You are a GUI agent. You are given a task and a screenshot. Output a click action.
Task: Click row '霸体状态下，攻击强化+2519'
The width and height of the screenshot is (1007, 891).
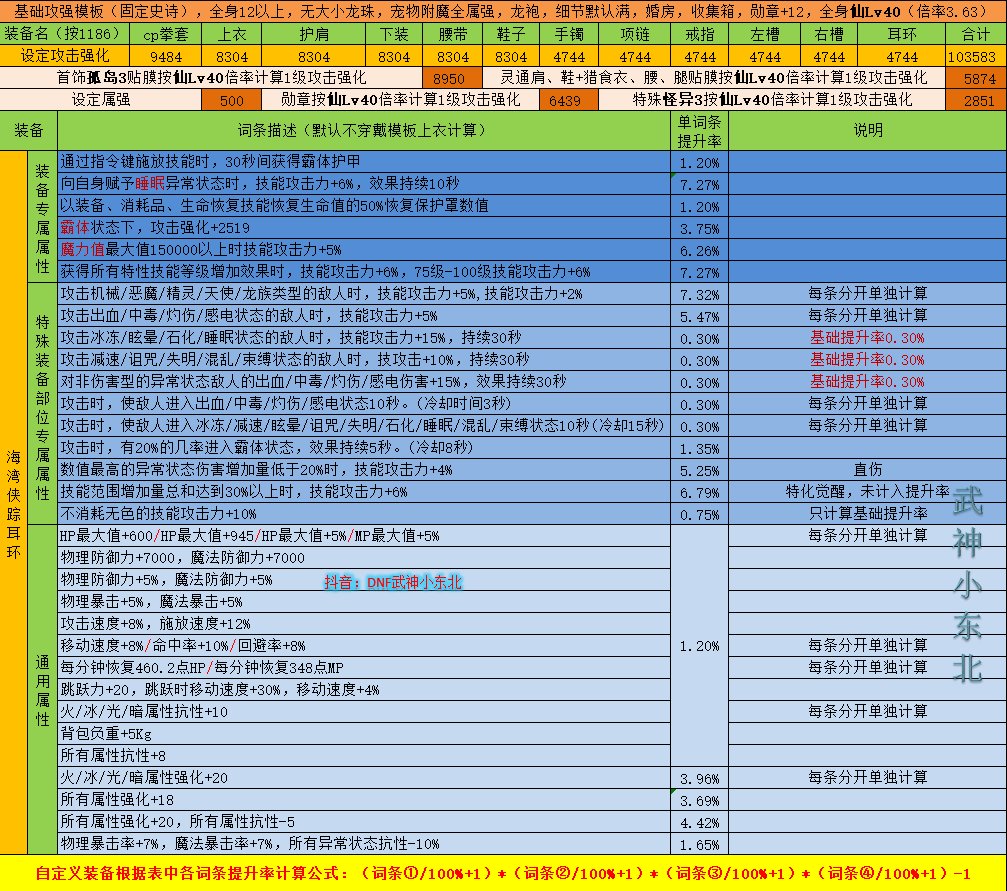tap(363, 227)
